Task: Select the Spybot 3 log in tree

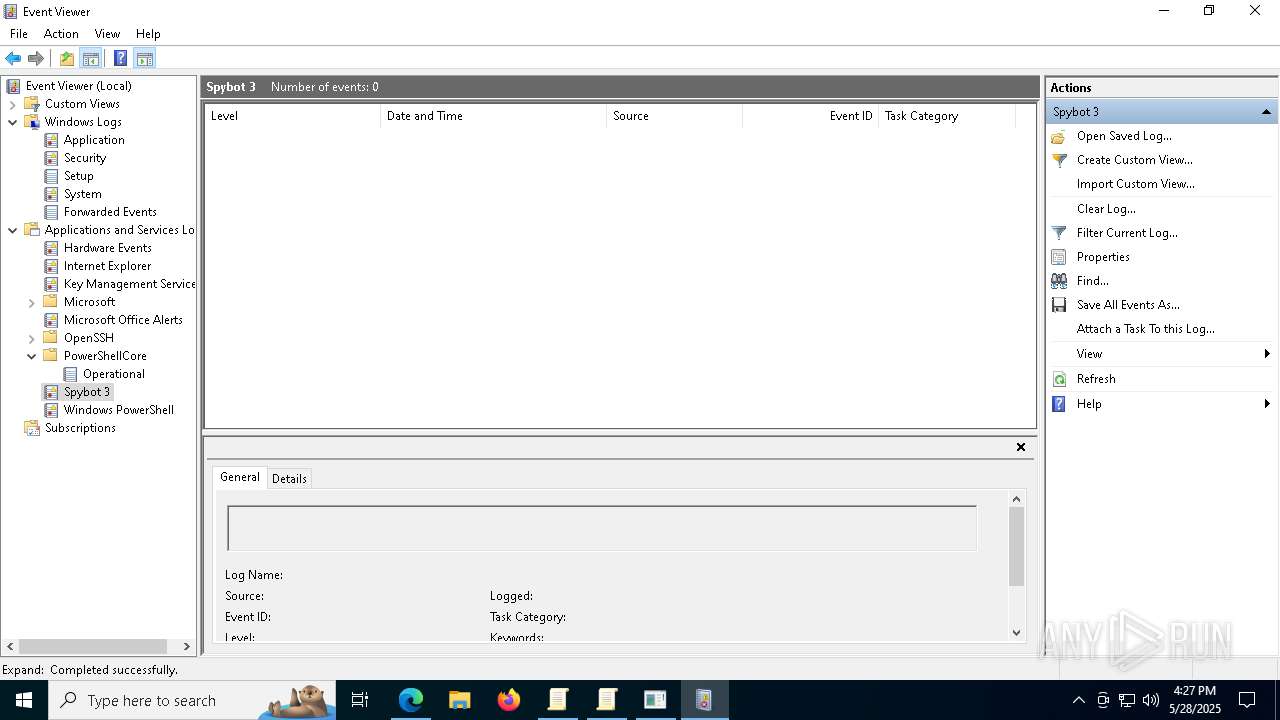Action: (87, 392)
